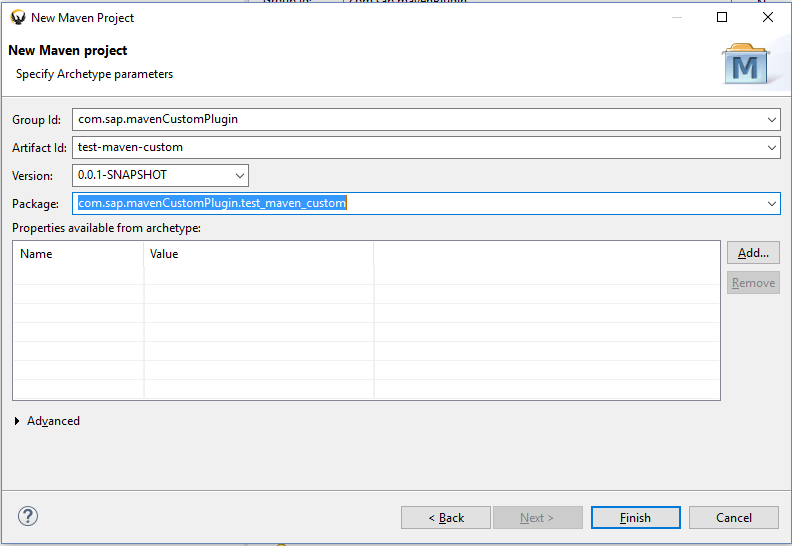Click the 'Artifact Id:' label
The image size is (792, 546).
tap(39, 148)
